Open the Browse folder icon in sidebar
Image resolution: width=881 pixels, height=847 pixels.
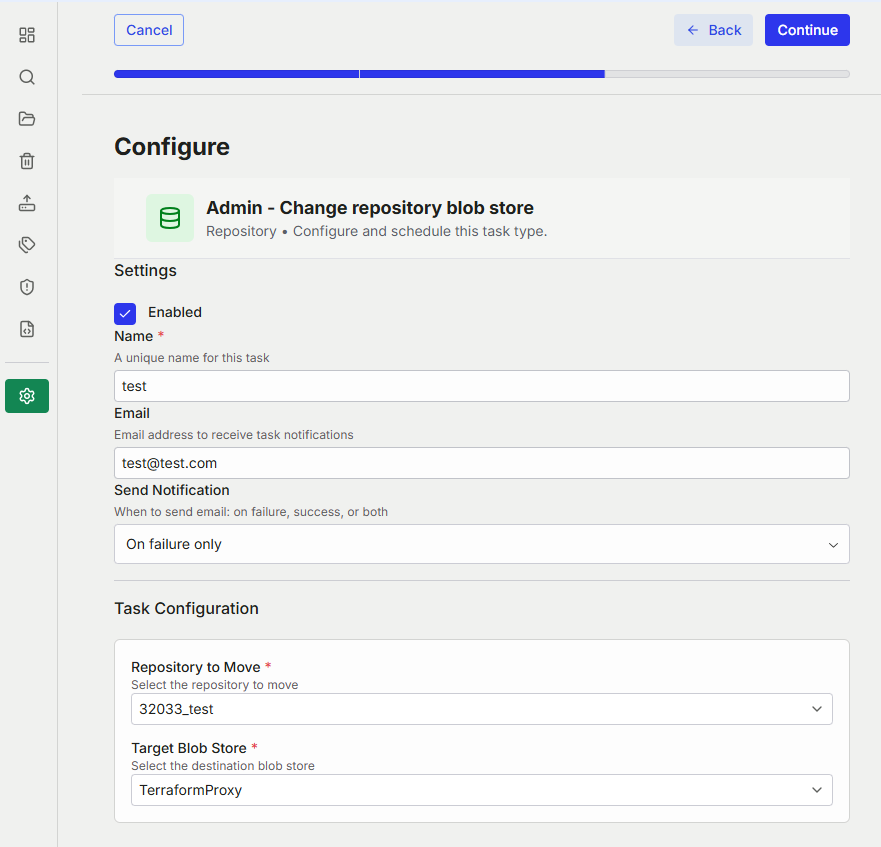pyautogui.click(x=27, y=119)
